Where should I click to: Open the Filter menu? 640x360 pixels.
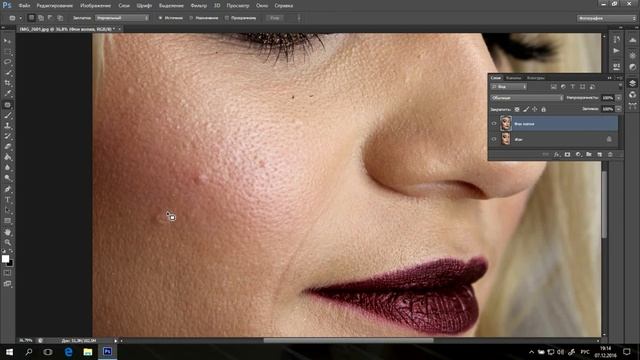(x=199, y=6)
